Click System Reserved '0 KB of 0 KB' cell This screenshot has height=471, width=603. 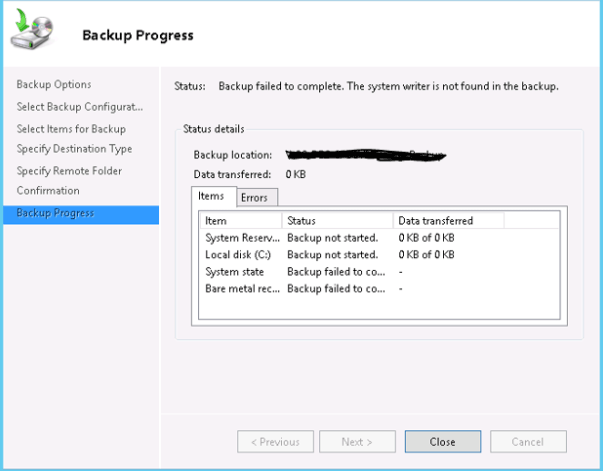coord(426,238)
